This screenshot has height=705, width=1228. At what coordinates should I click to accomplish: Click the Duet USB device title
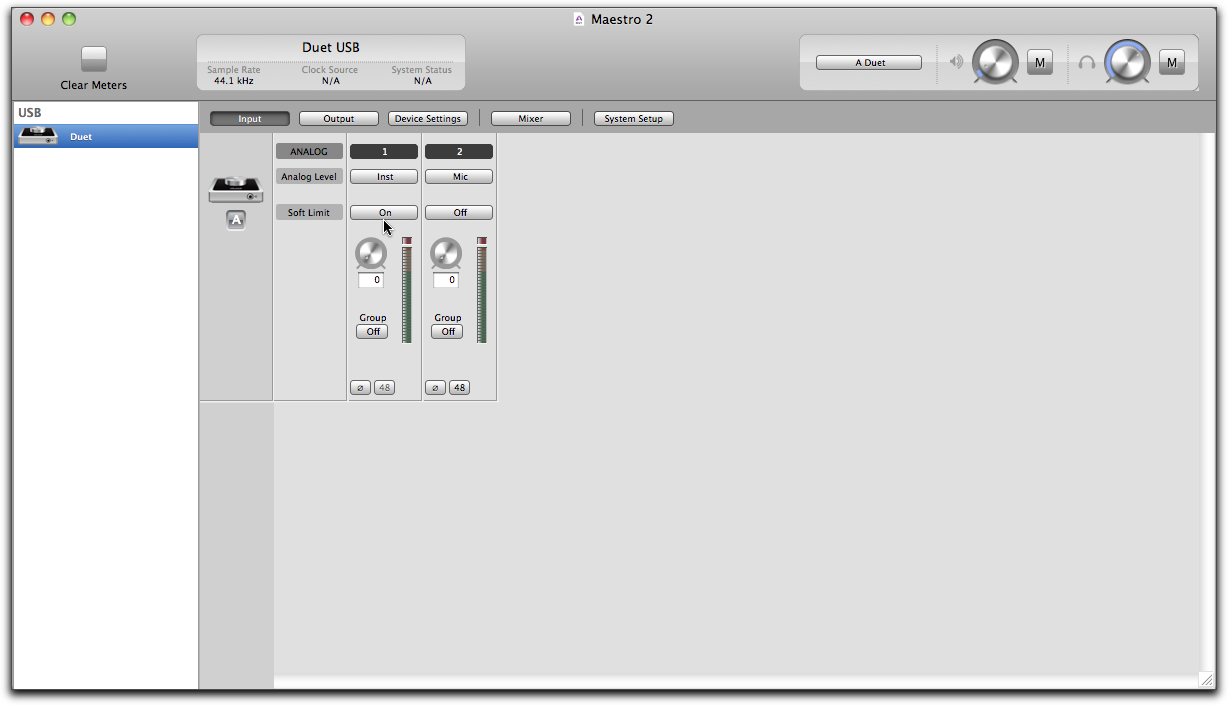pyautogui.click(x=331, y=48)
